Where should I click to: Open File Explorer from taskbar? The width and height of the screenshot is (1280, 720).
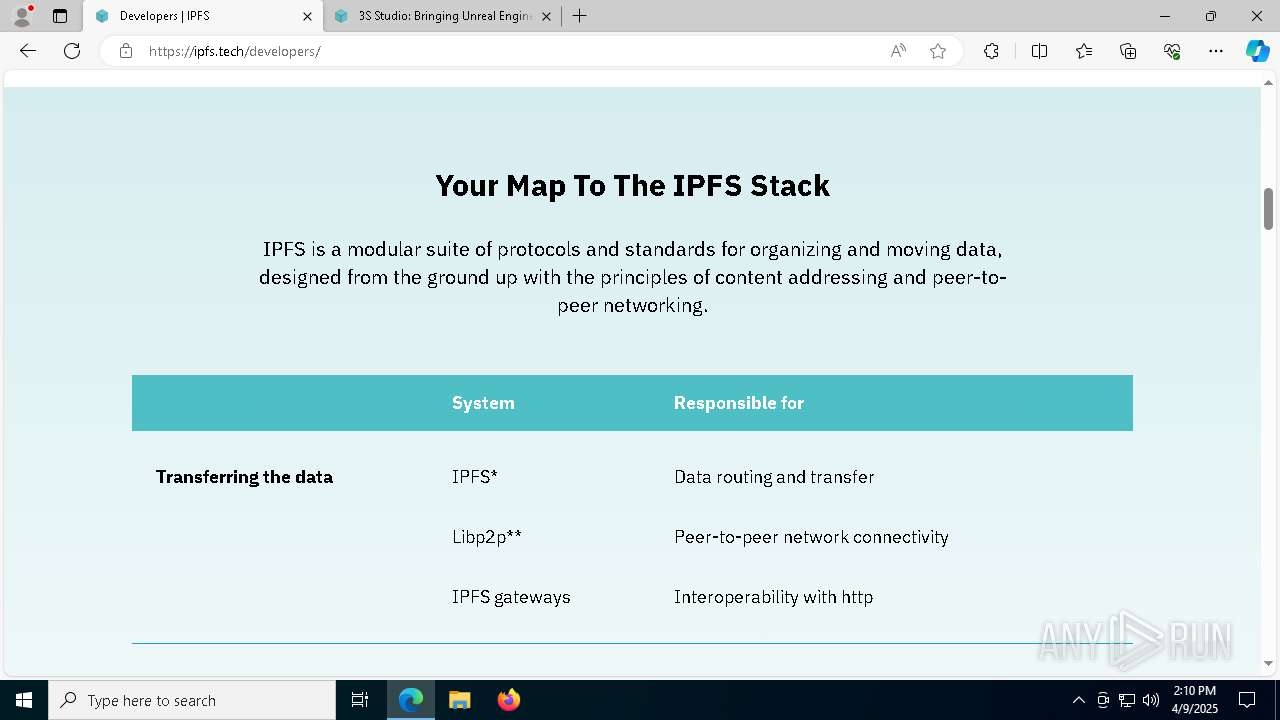459,700
